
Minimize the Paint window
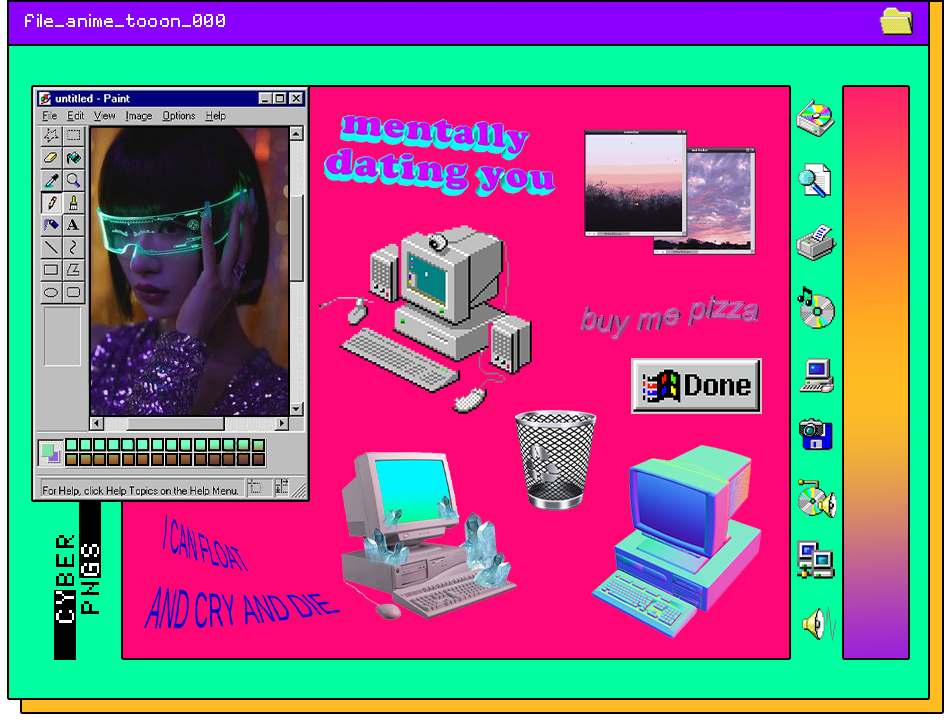[x=265, y=98]
